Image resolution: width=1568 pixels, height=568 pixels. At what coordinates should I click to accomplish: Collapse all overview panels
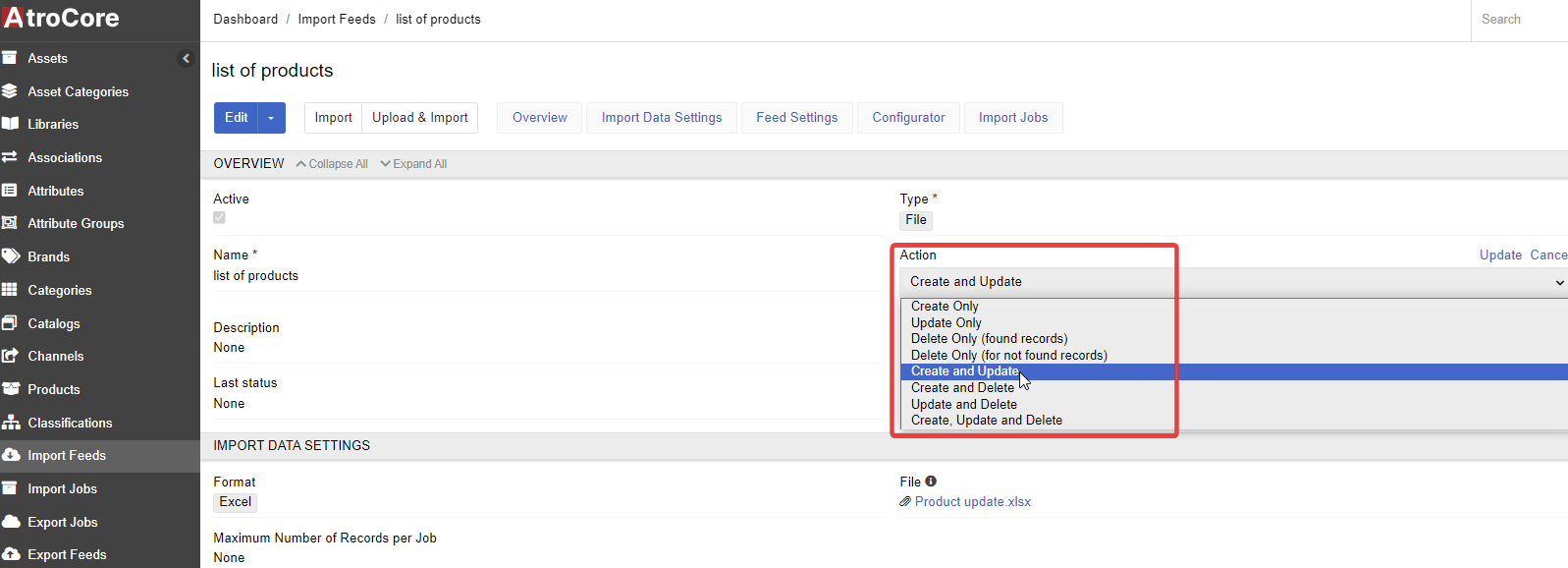332,164
